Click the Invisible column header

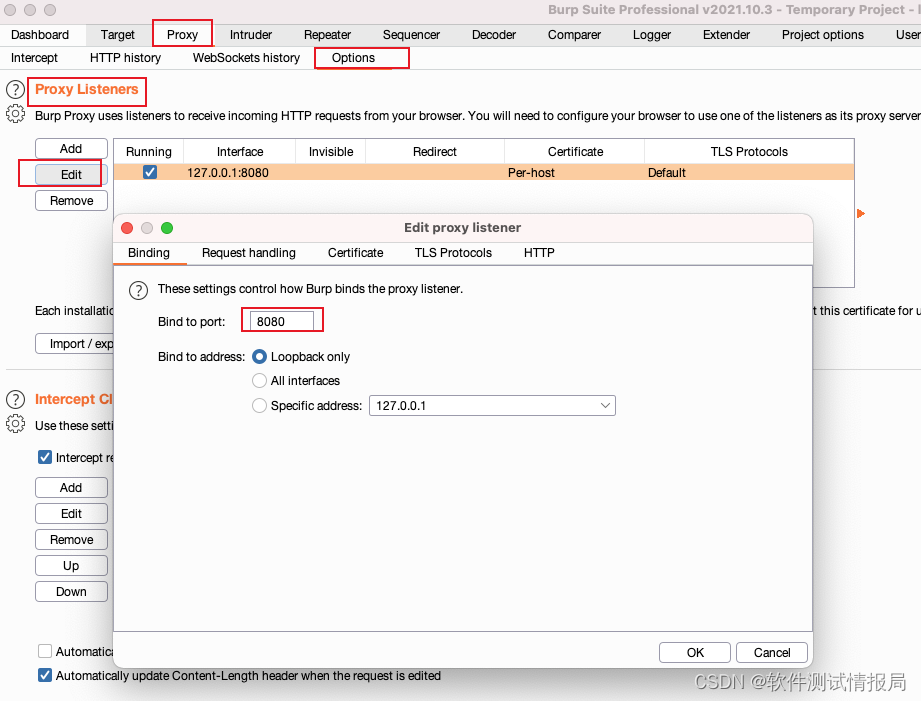(331, 152)
